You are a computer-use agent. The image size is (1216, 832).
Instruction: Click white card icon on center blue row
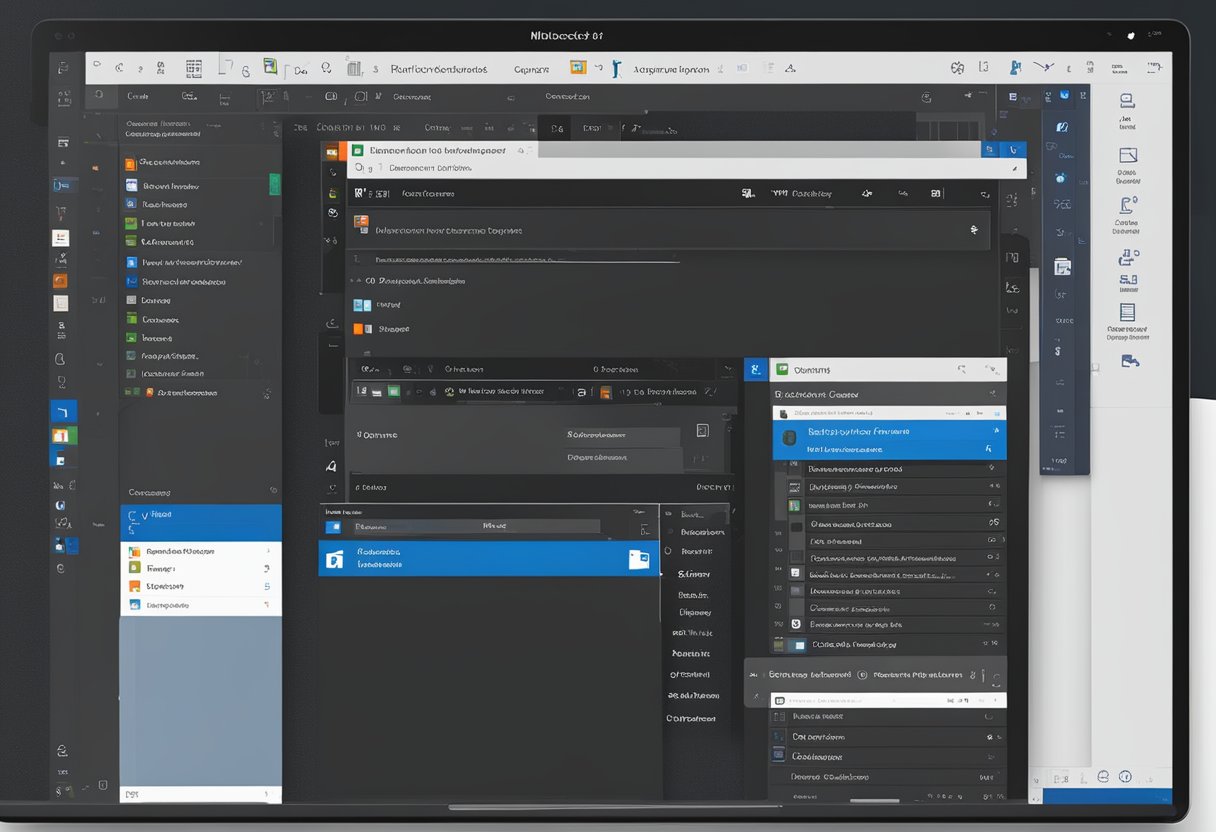click(638, 559)
